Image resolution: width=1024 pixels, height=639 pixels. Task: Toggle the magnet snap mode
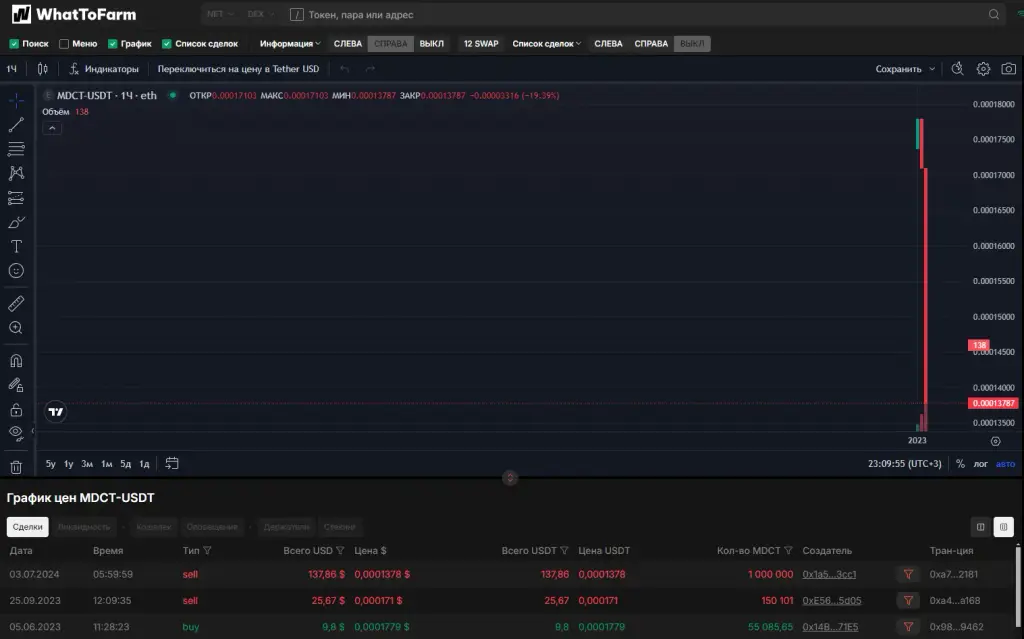click(x=16, y=361)
